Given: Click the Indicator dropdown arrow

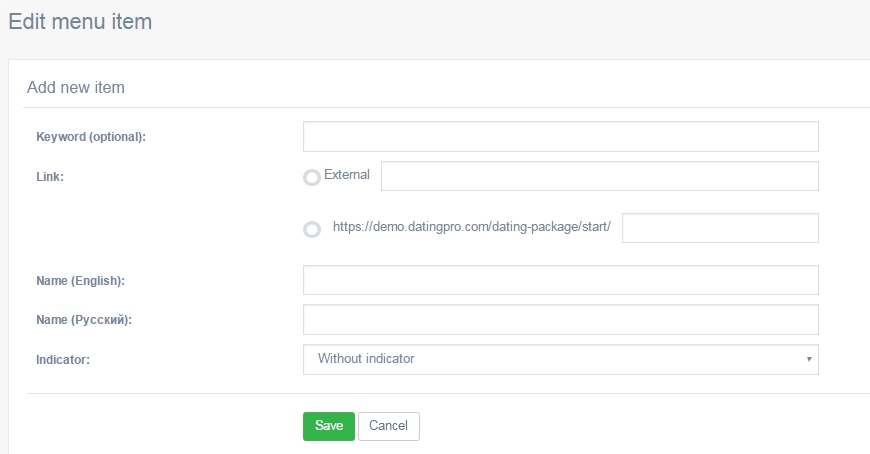Looking at the screenshot, I should point(809,359).
